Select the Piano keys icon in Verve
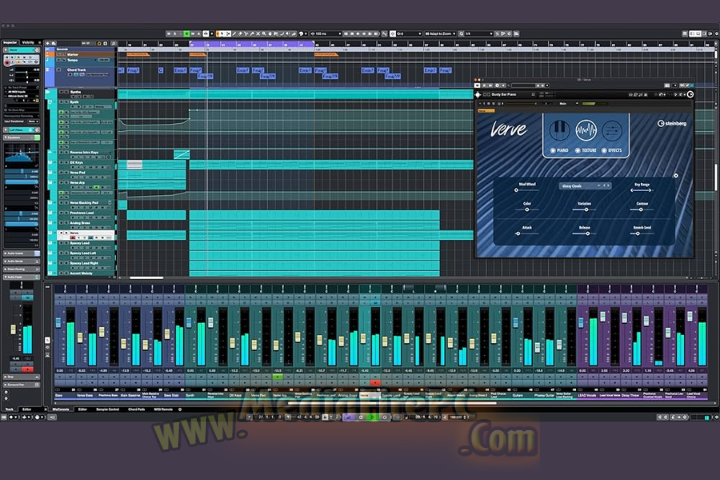The image size is (720, 480). 559,130
